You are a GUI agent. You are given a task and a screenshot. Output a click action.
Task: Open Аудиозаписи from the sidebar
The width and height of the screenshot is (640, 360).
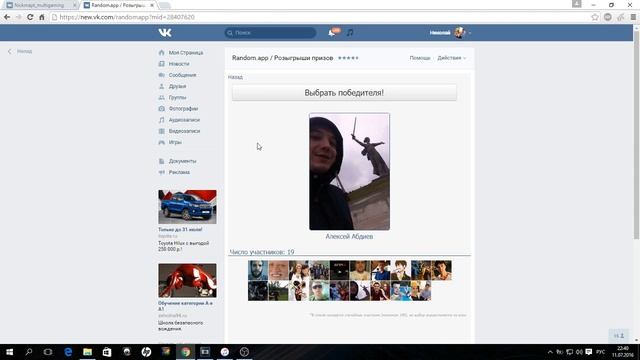pos(184,120)
